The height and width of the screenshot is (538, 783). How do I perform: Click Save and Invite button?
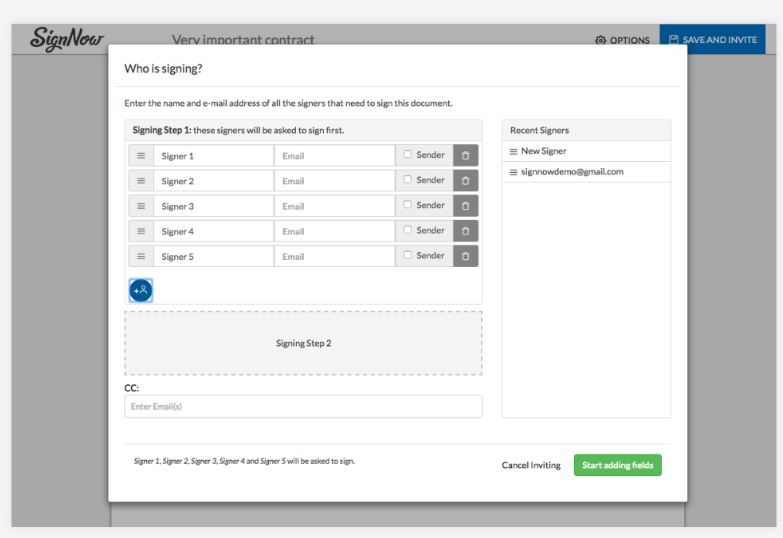(712, 40)
